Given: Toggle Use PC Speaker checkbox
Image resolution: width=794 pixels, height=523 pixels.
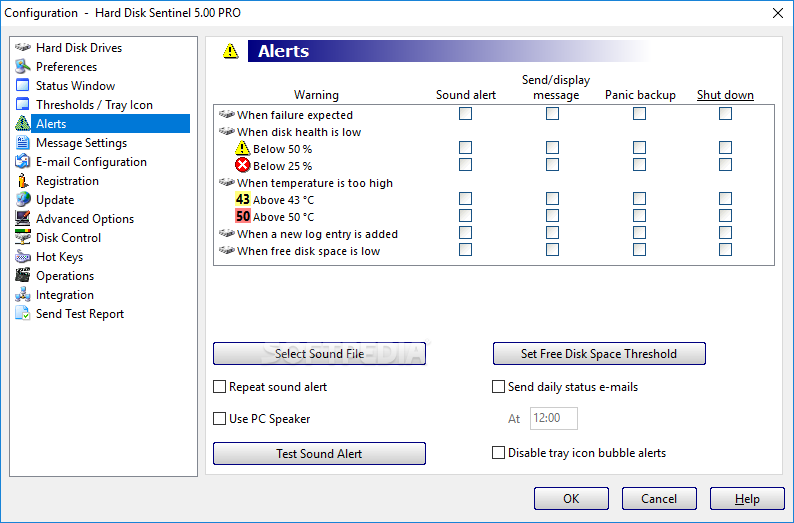Looking at the screenshot, I should pyautogui.click(x=219, y=419).
